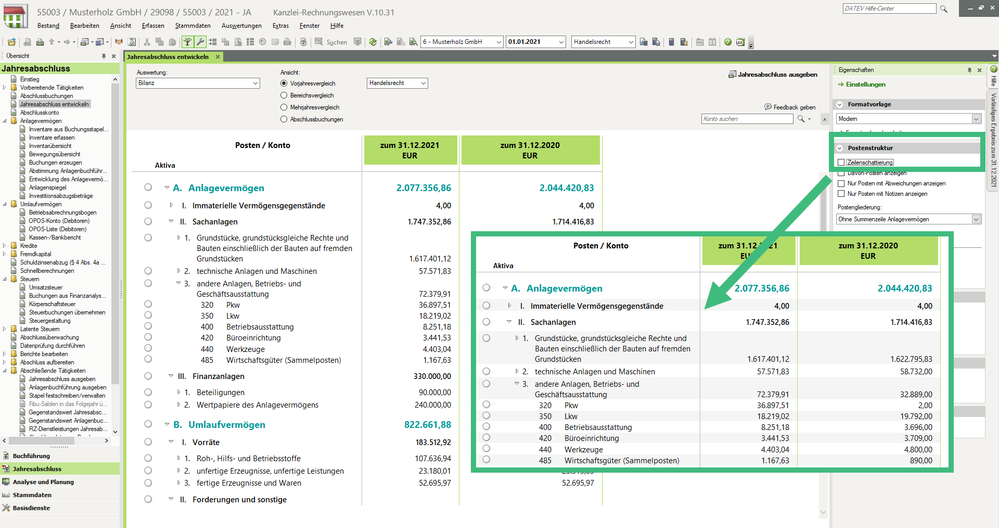
Task: Collapse III. Finanzanlagen row arrow
Action: click(171, 376)
